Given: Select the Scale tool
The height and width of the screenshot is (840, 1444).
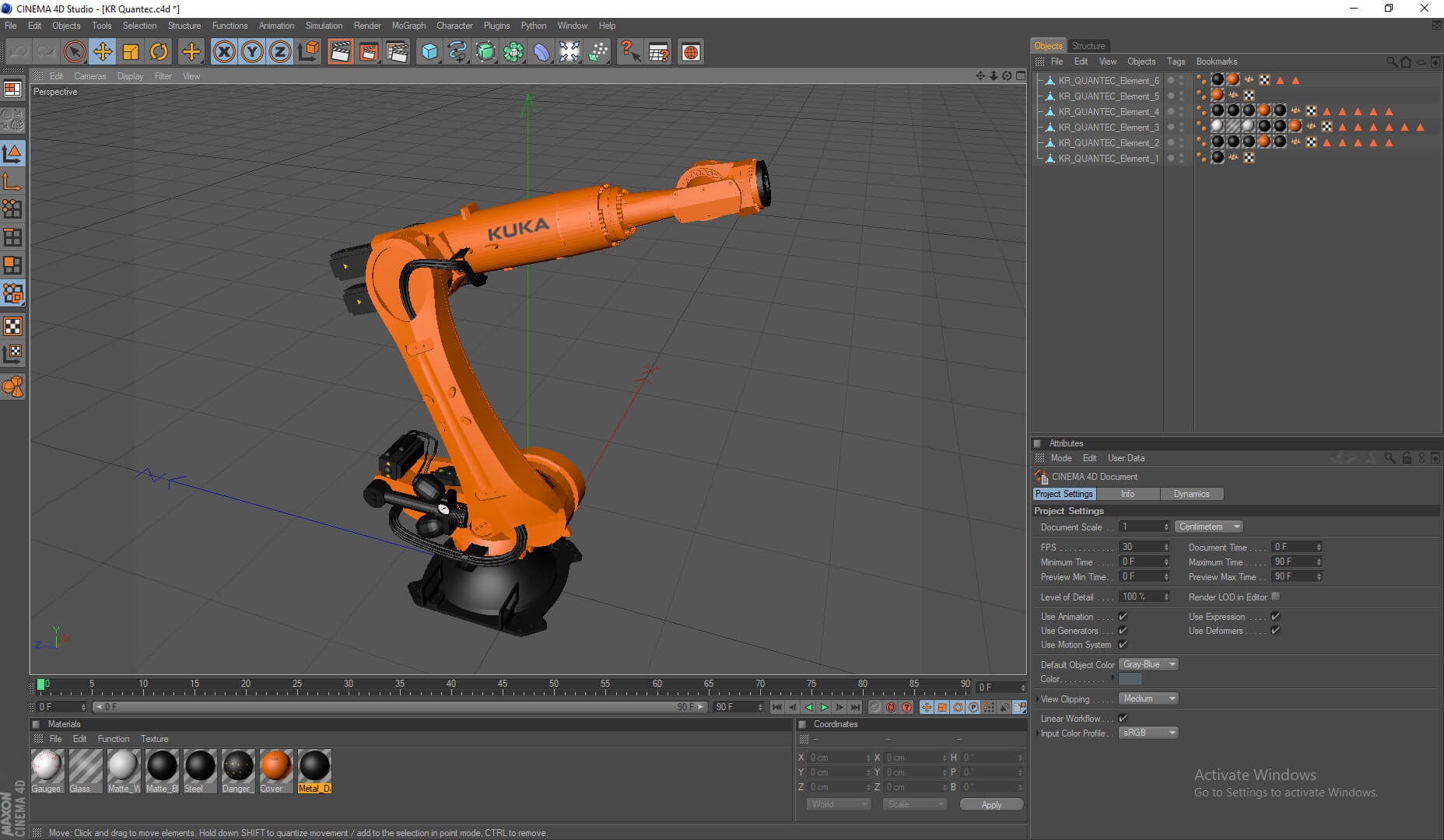Looking at the screenshot, I should [131, 52].
